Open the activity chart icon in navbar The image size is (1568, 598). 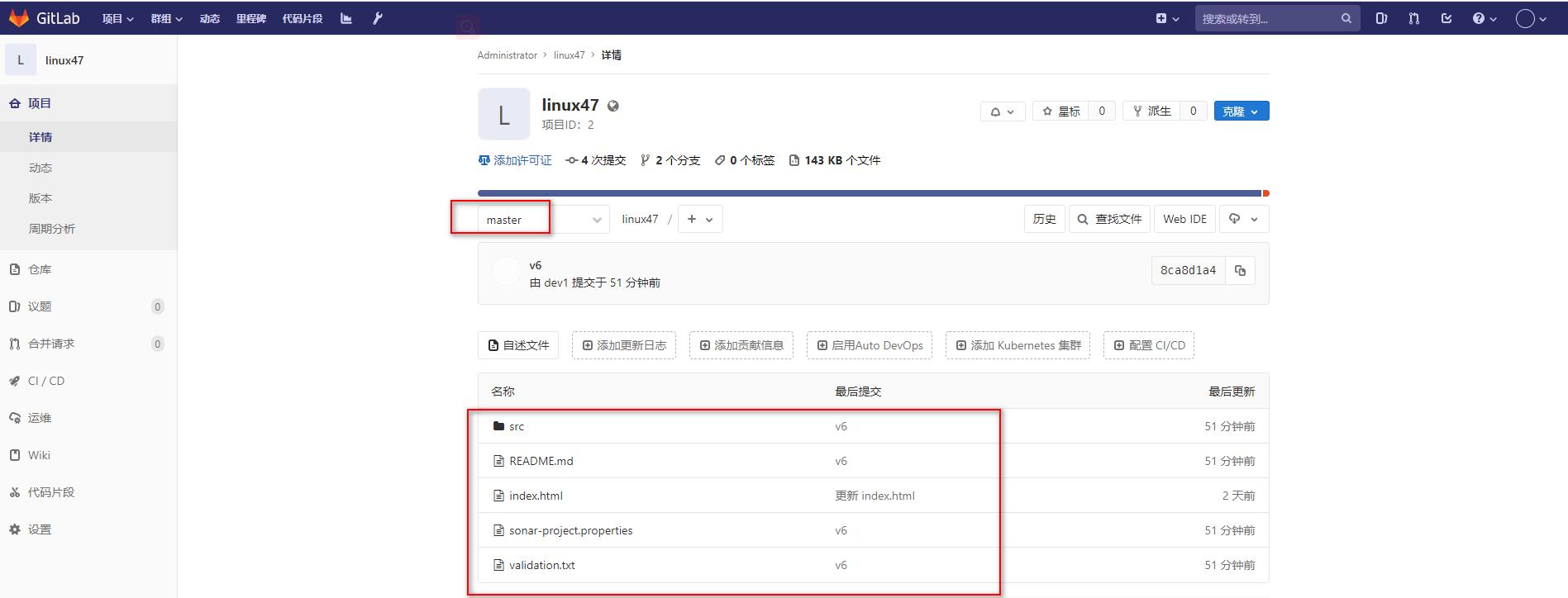(x=346, y=18)
